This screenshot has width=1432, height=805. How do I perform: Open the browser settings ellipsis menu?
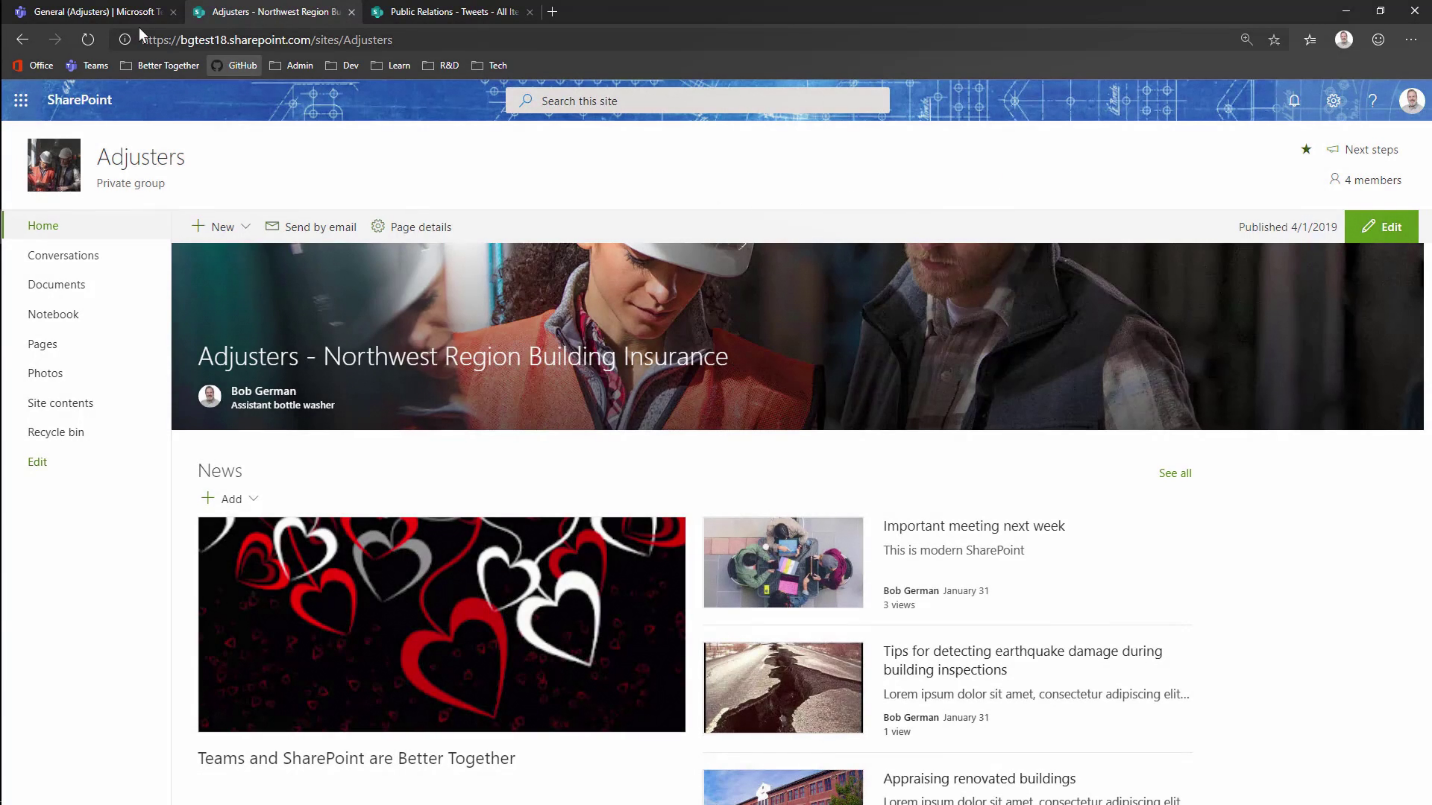[1411, 39]
